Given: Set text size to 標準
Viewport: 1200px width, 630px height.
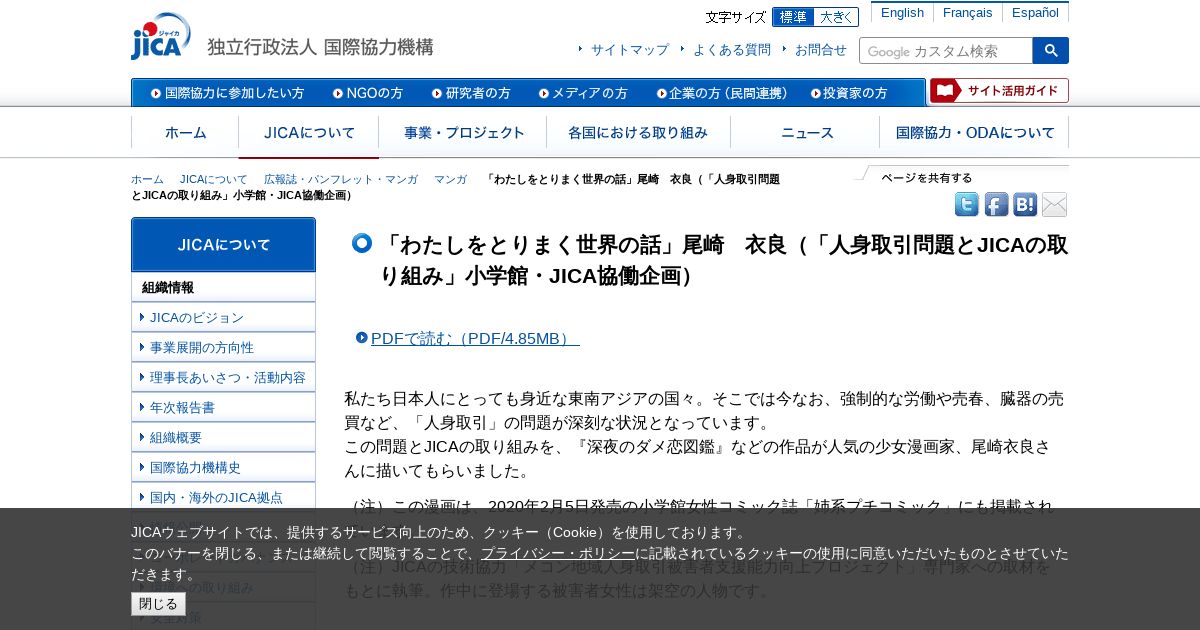Looking at the screenshot, I should click(793, 17).
